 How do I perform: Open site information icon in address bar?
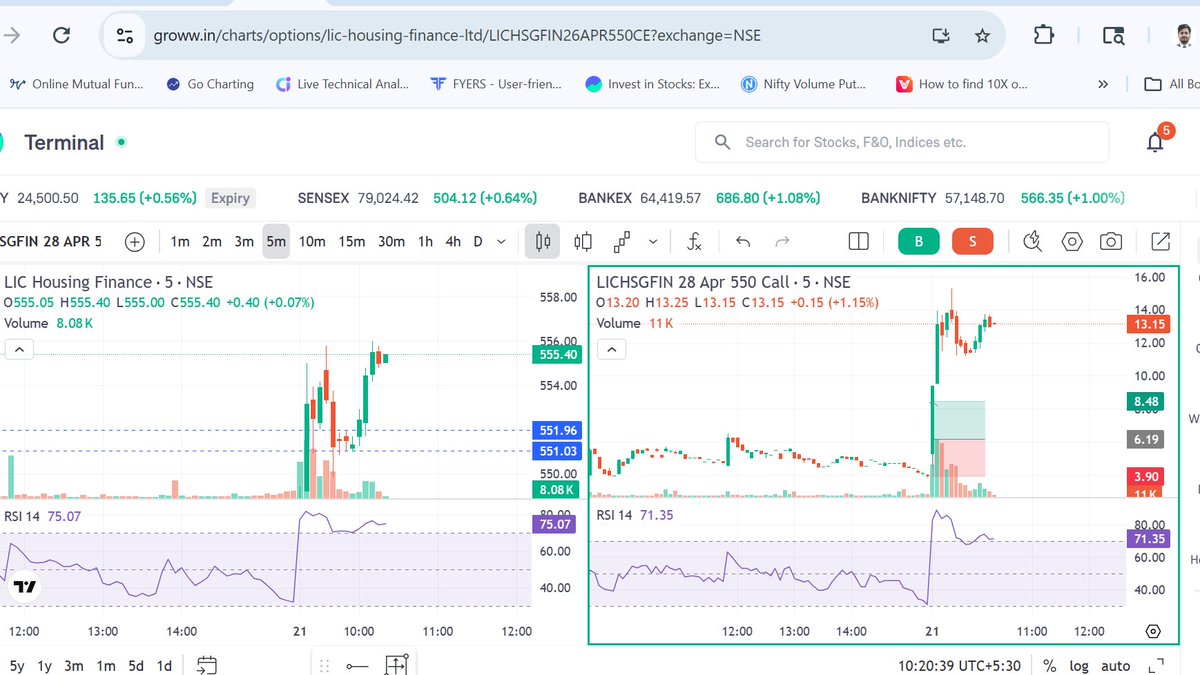tap(125, 35)
